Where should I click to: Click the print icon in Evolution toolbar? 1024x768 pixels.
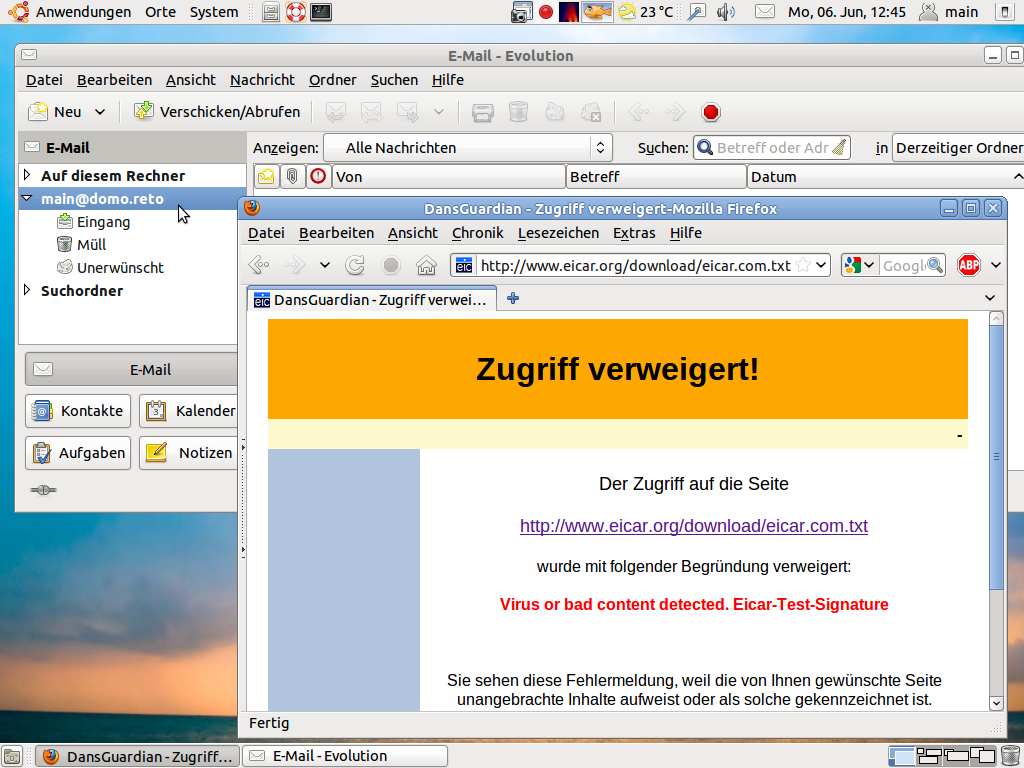click(x=483, y=112)
